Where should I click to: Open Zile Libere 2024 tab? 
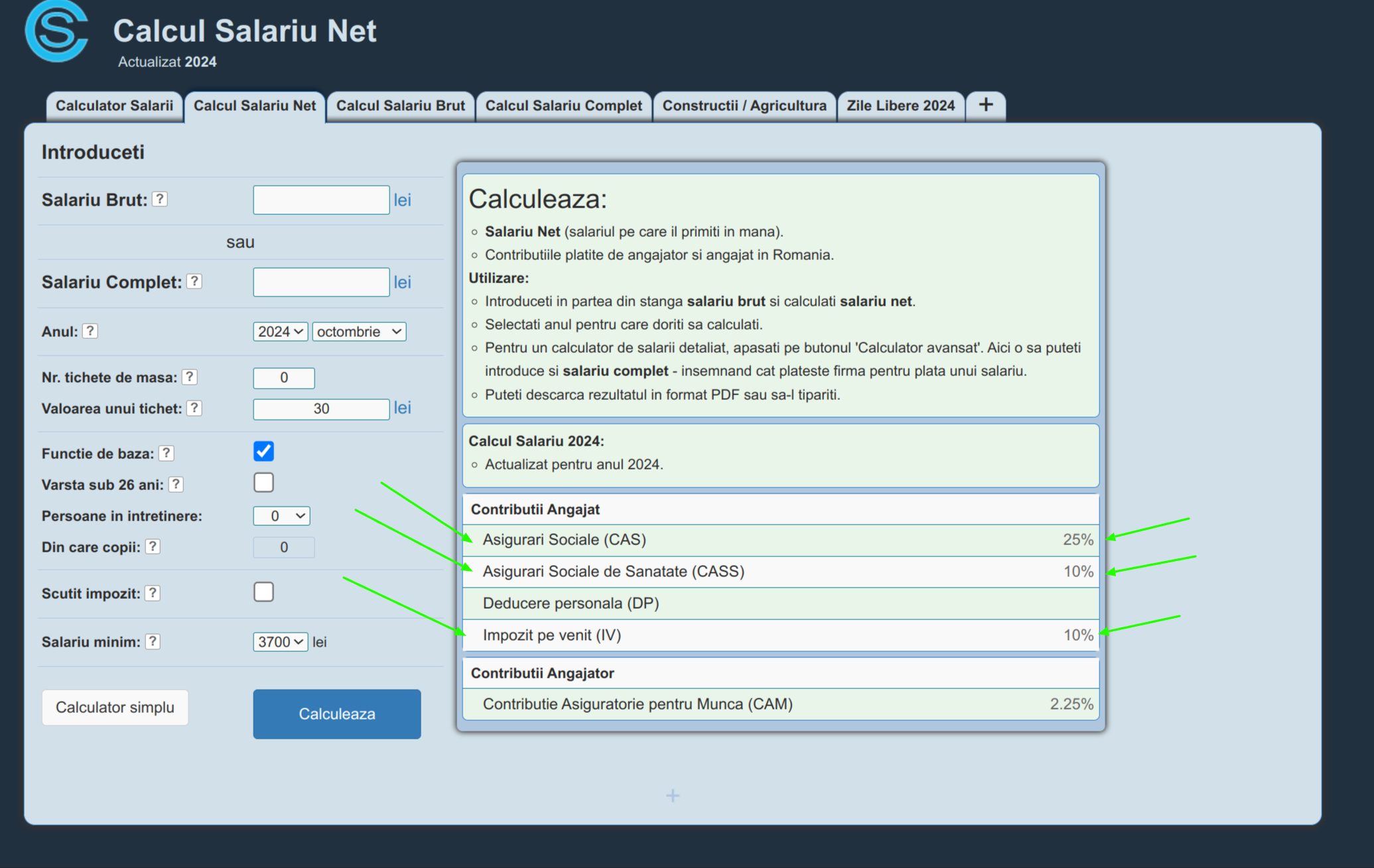[x=900, y=106]
